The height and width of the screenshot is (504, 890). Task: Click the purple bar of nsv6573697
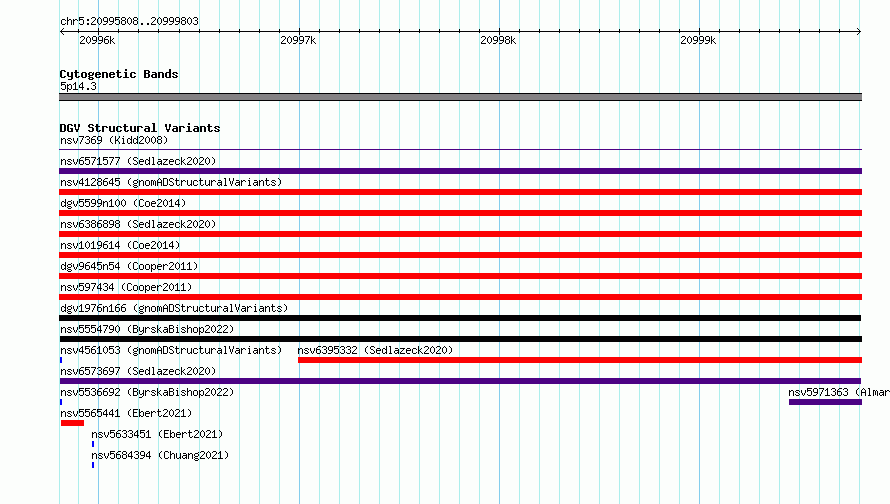pos(460,381)
